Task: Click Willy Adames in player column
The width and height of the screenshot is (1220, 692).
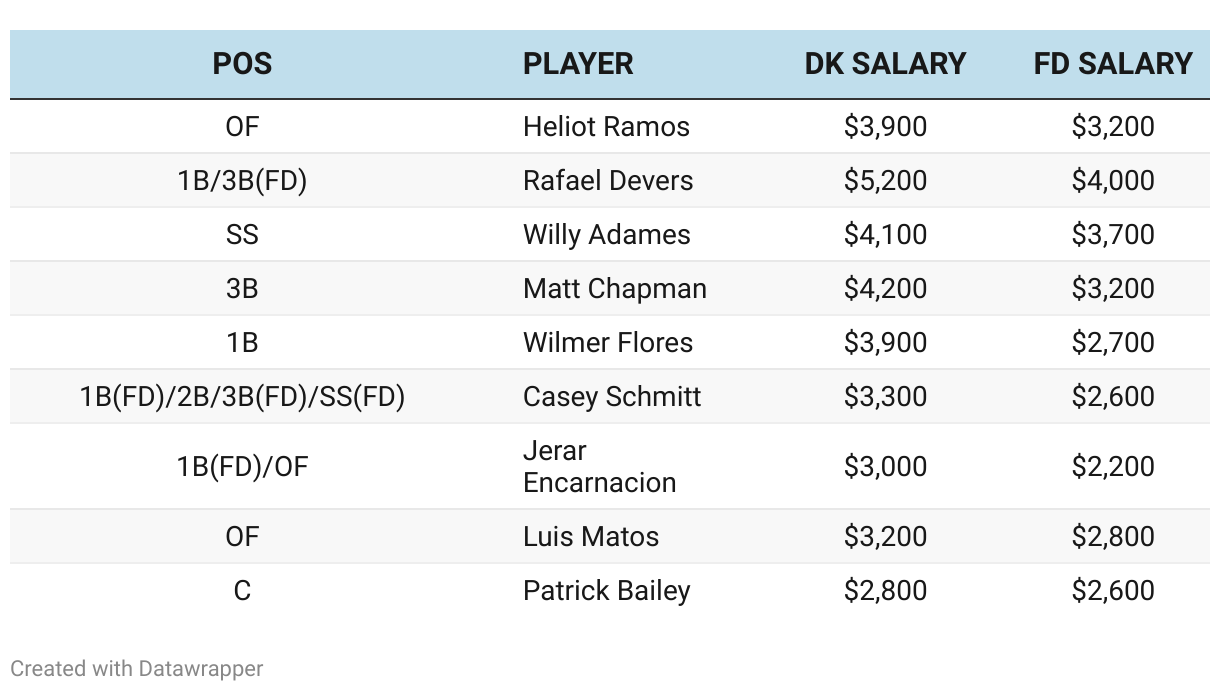Action: tap(607, 235)
